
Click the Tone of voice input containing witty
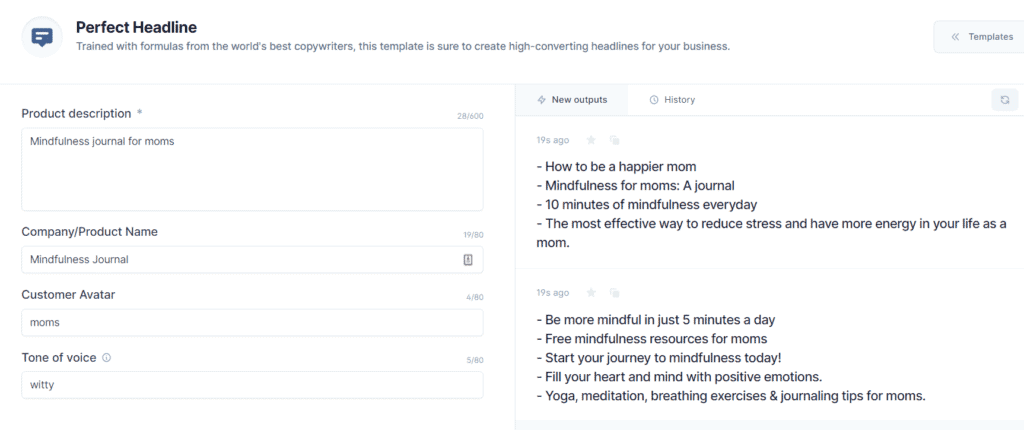pyautogui.click(x=252, y=385)
